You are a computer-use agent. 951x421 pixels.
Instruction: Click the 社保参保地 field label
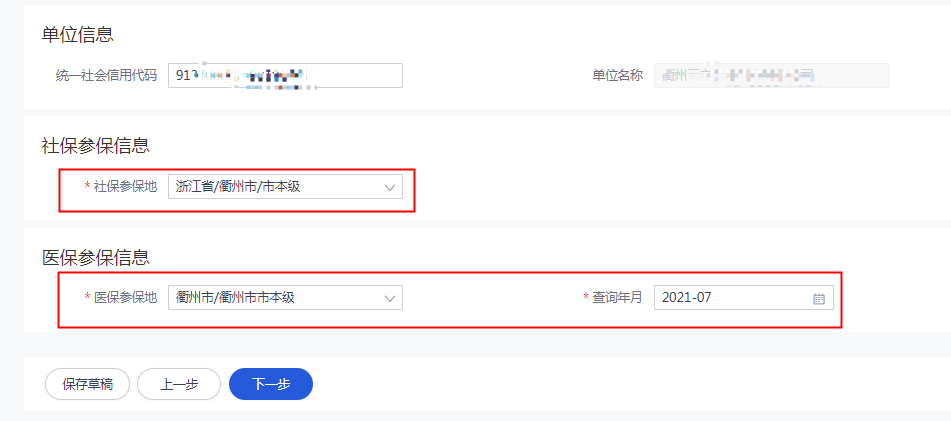click(x=125, y=187)
